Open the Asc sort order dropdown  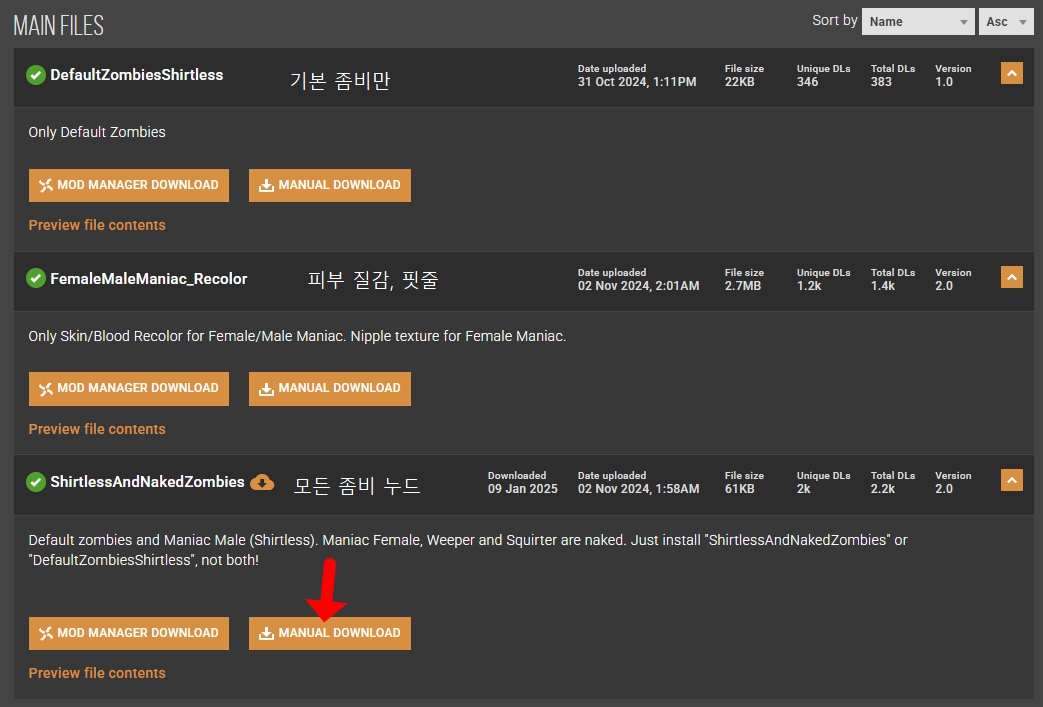click(x=1006, y=21)
